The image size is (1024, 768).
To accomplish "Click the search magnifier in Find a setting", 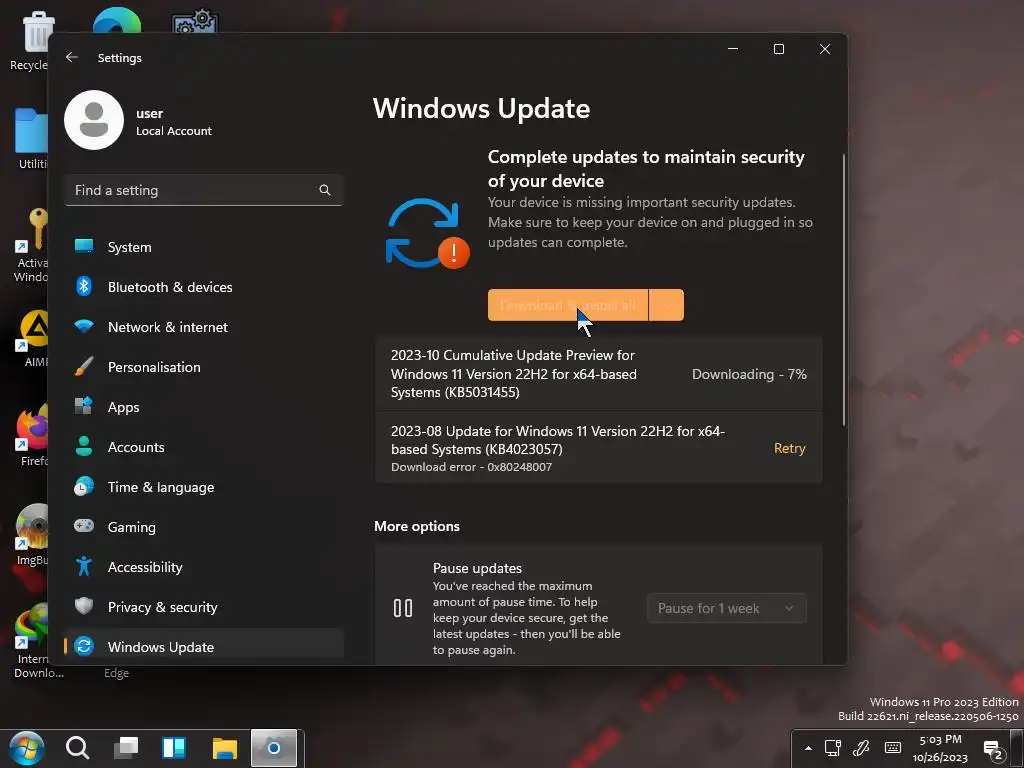I will pyautogui.click(x=325, y=190).
